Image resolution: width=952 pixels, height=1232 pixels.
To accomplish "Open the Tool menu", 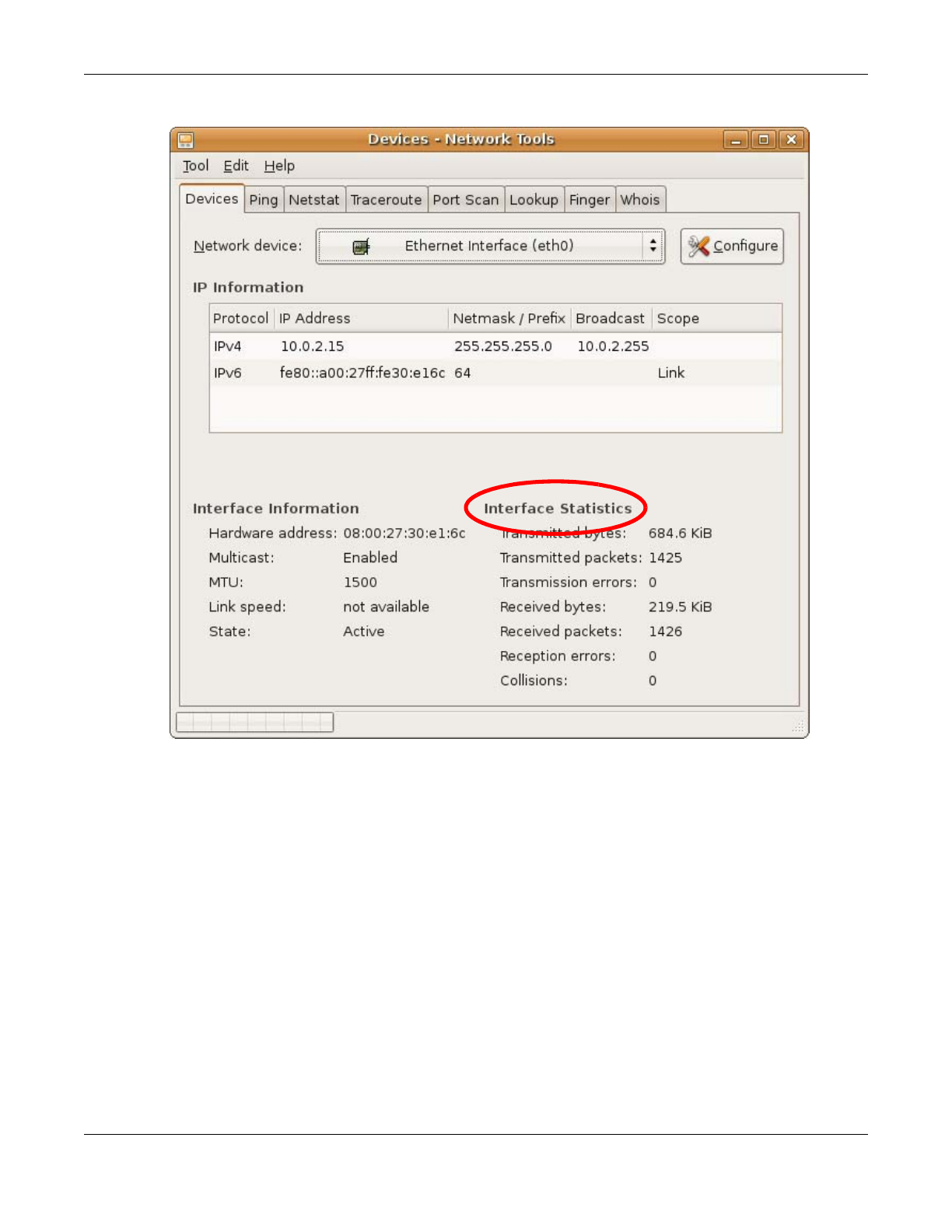I will (195, 166).
